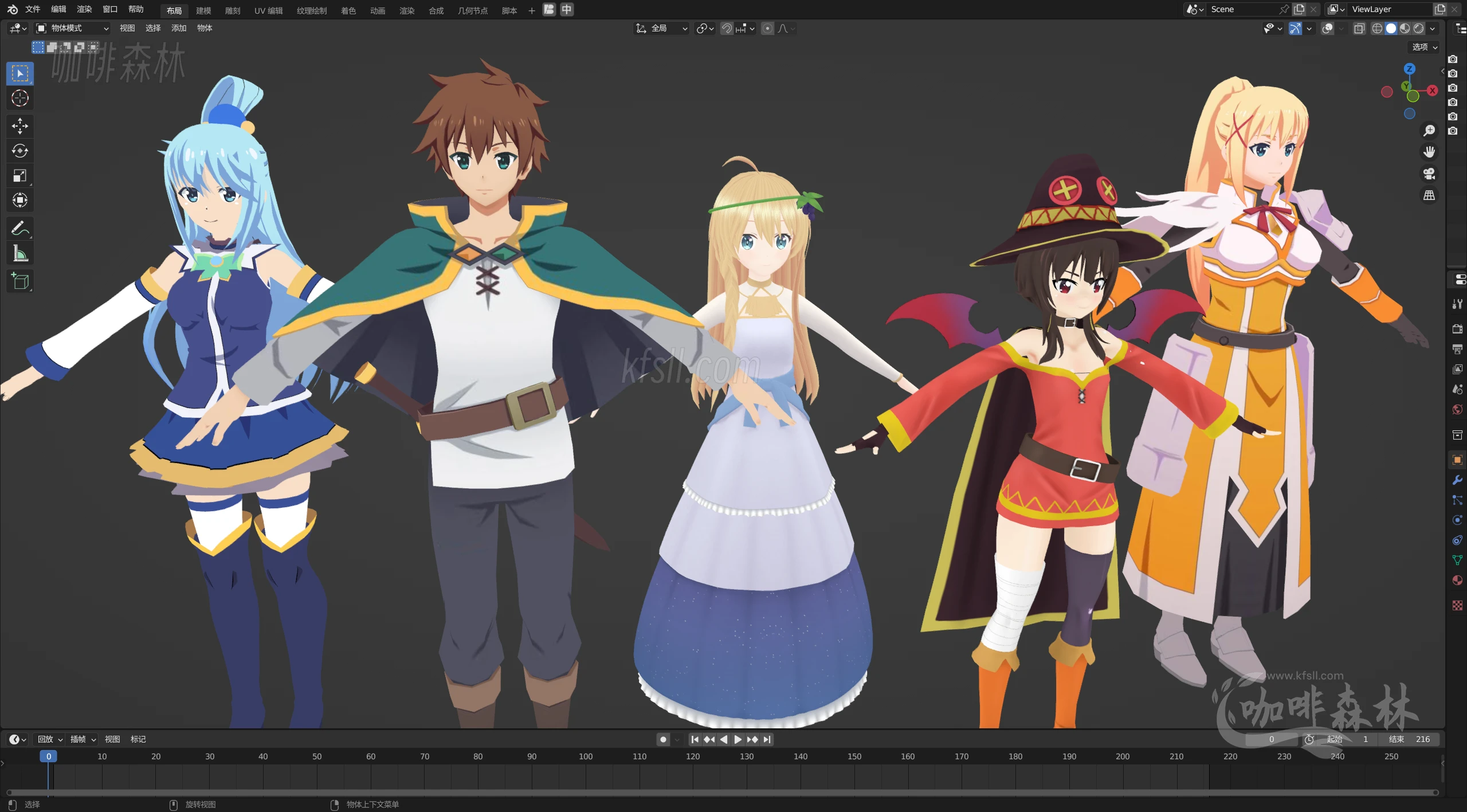Image resolution: width=1467 pixels, height=812 pixels.
Task: Open the Render properties tab
Action: 1457,329
